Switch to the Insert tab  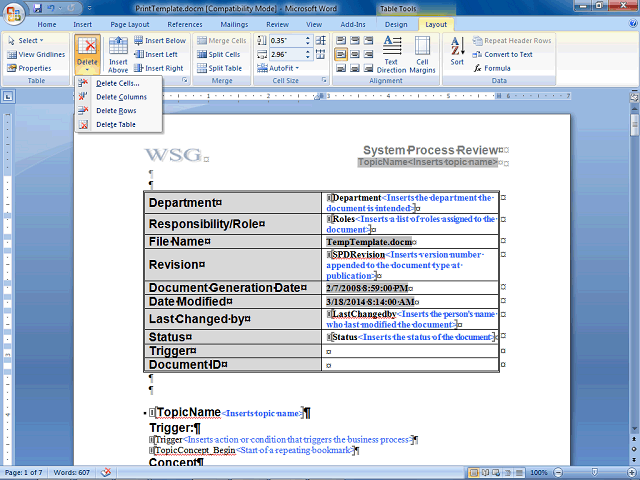tap(82, 24)
